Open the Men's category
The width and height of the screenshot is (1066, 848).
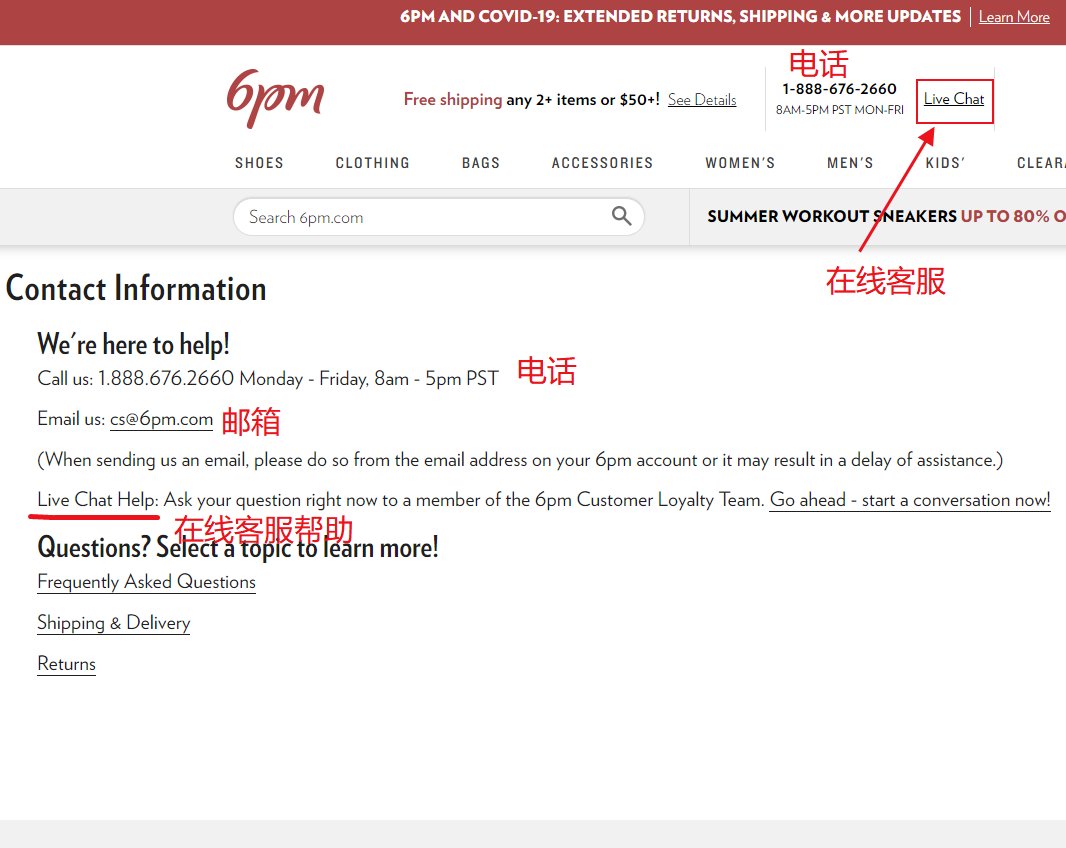click(x=850, y=163)
